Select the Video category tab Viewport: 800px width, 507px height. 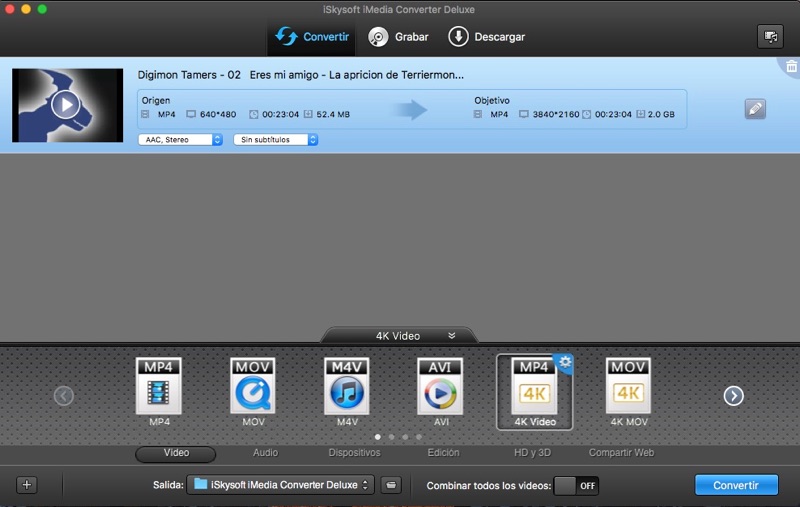pyautogui.click(x=176, y=453)
